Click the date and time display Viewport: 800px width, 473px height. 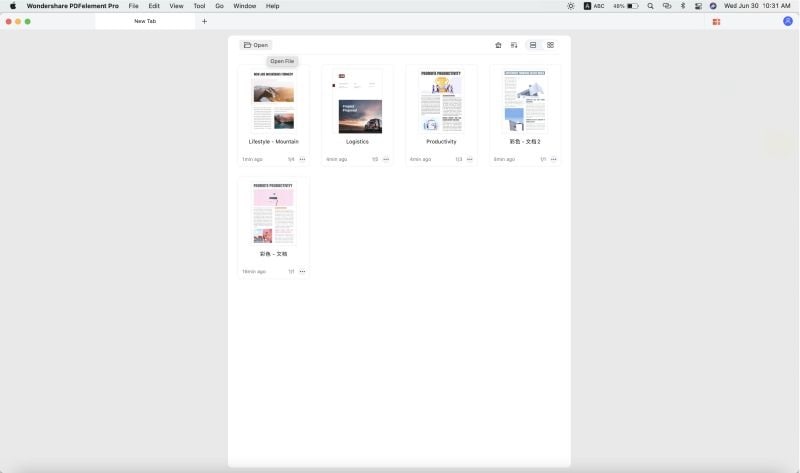point(757,6)
